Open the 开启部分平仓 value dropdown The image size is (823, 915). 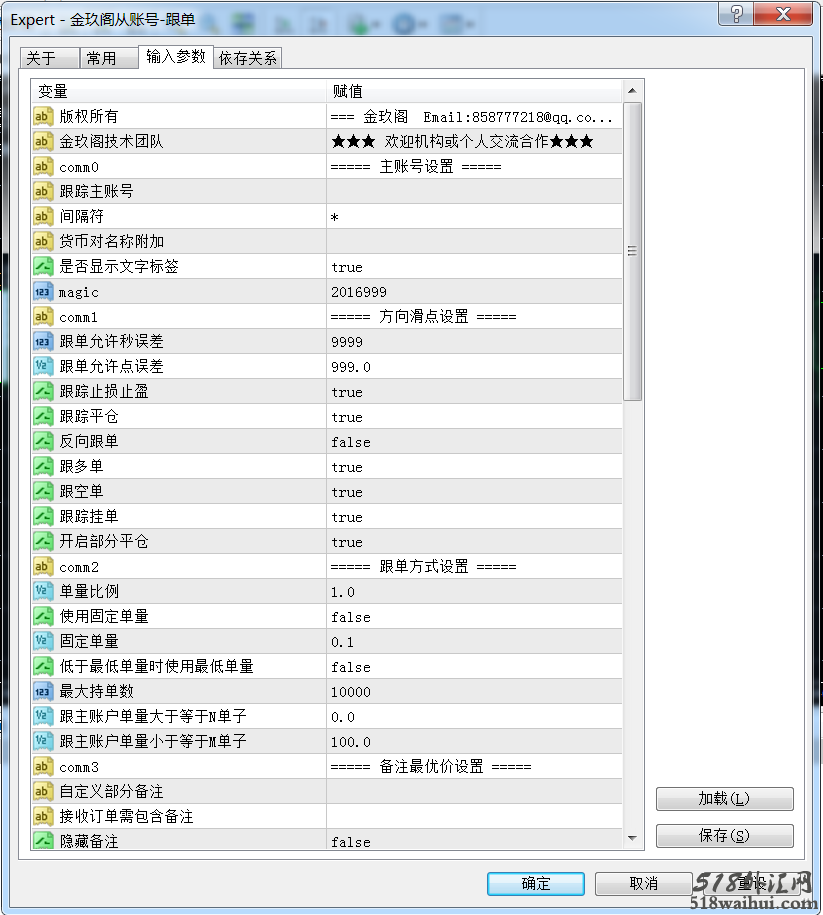474,542
